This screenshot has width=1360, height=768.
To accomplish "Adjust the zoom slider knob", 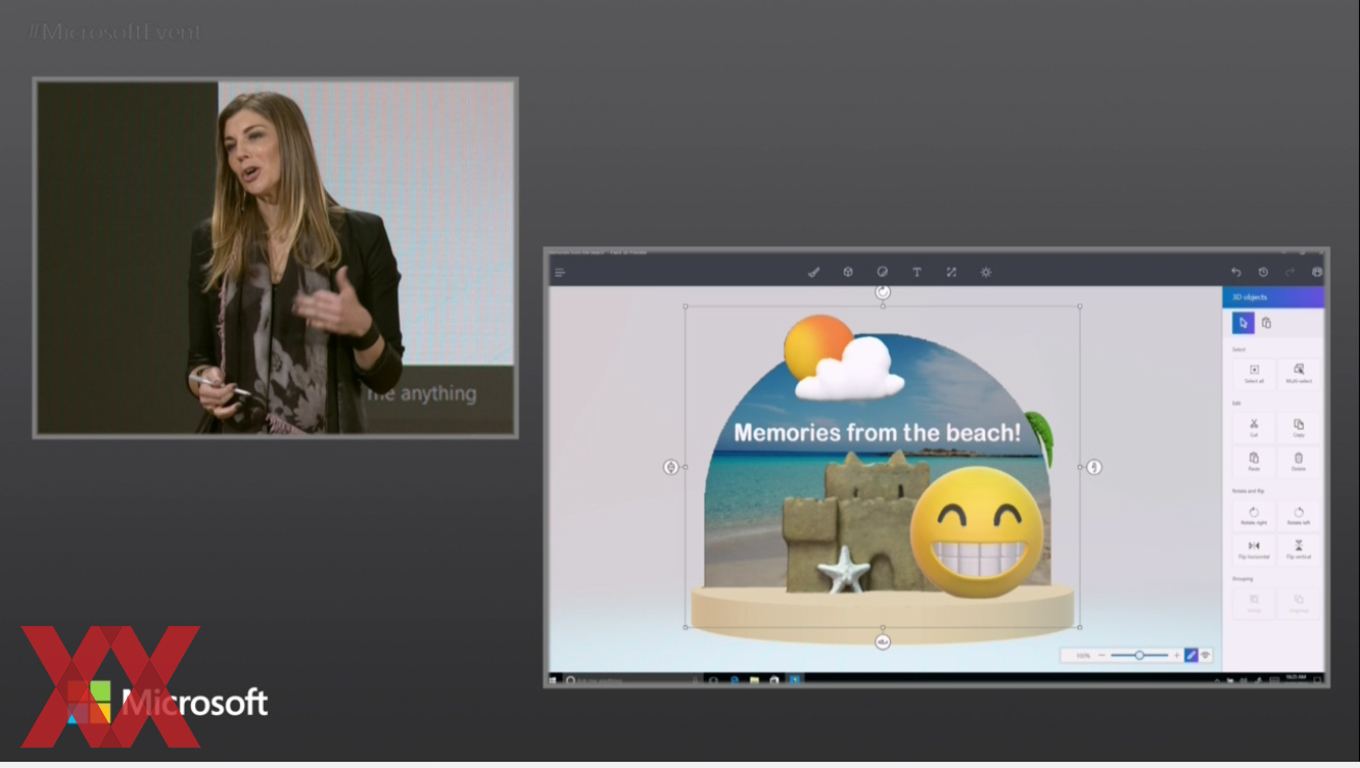I will click(x=1139, y=655).
